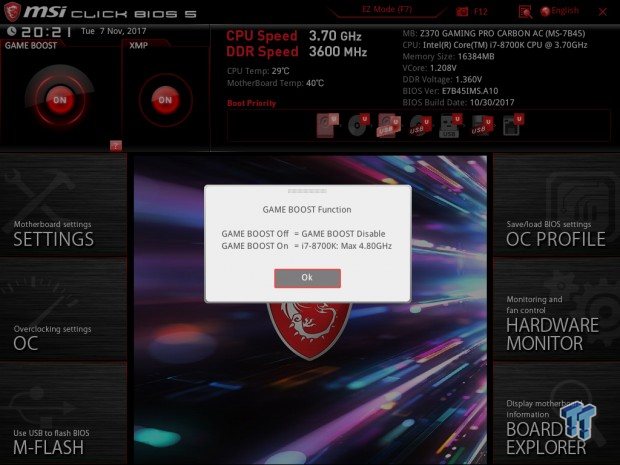The image size is (620, 465).
Task: Open M-FLASH to flash BIOS via USB
Action: click(63, 414)
